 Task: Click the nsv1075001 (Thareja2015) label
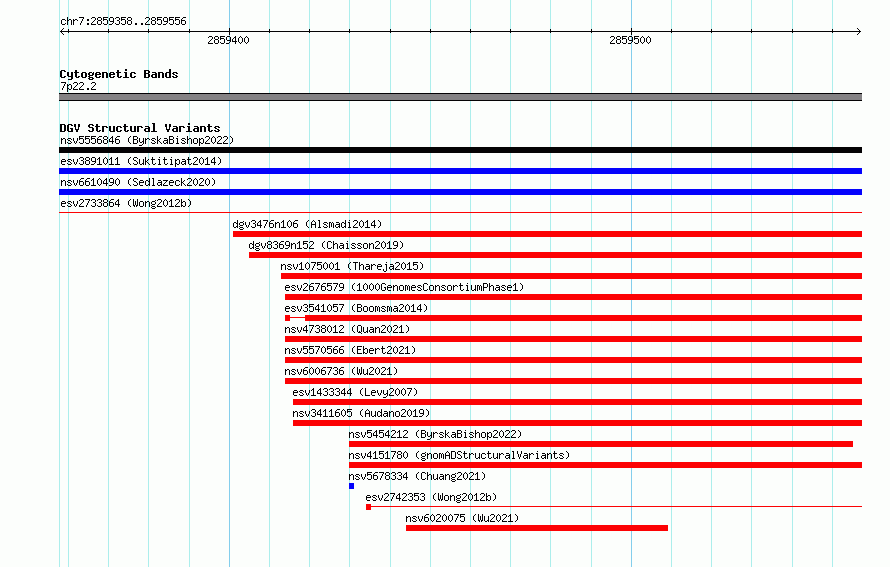352,266
